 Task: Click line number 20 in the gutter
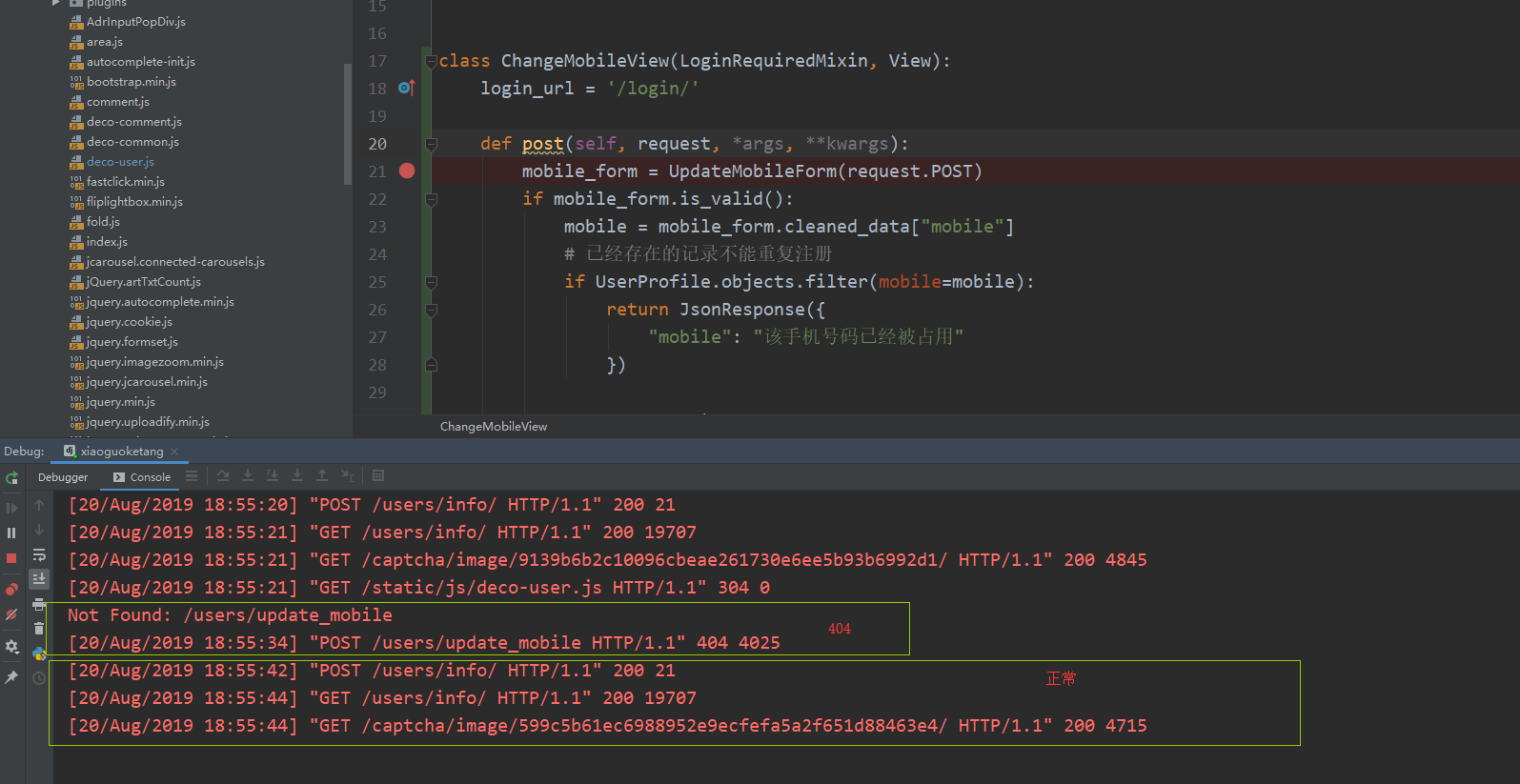point(377,144)
